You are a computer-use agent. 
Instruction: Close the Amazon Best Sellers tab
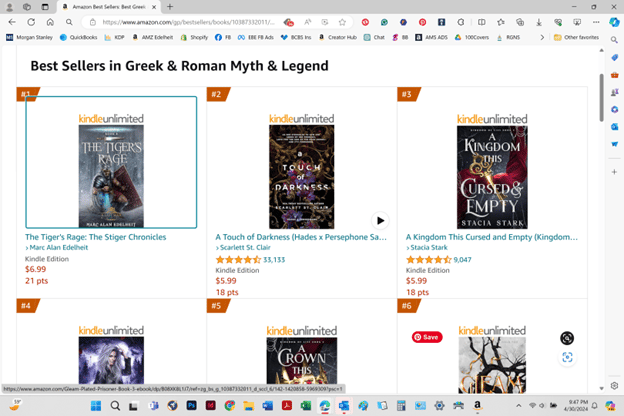154,7
